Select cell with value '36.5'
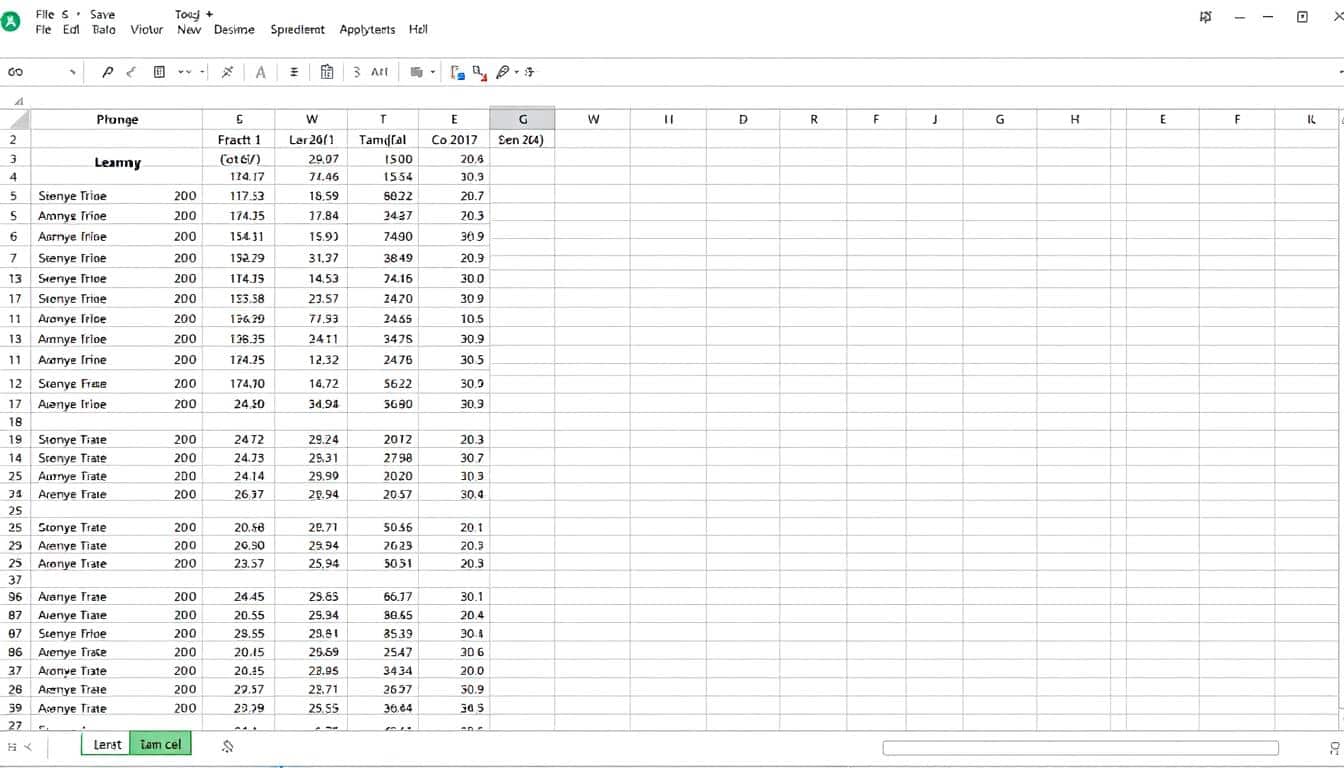The height and width of the screenshot is (768, 1344). coord(454,708)
